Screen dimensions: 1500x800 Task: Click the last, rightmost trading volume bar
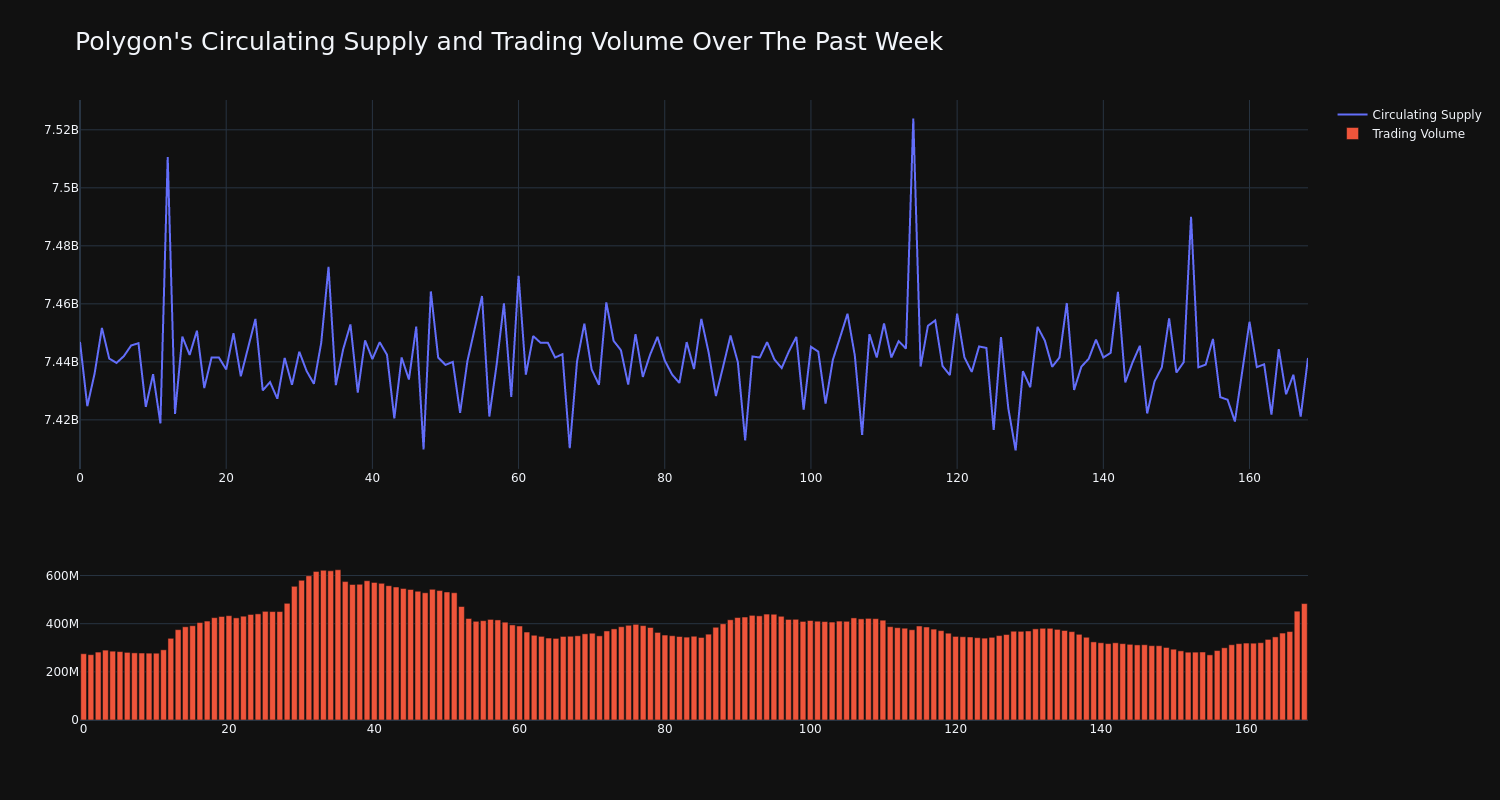coord(1304,662)
